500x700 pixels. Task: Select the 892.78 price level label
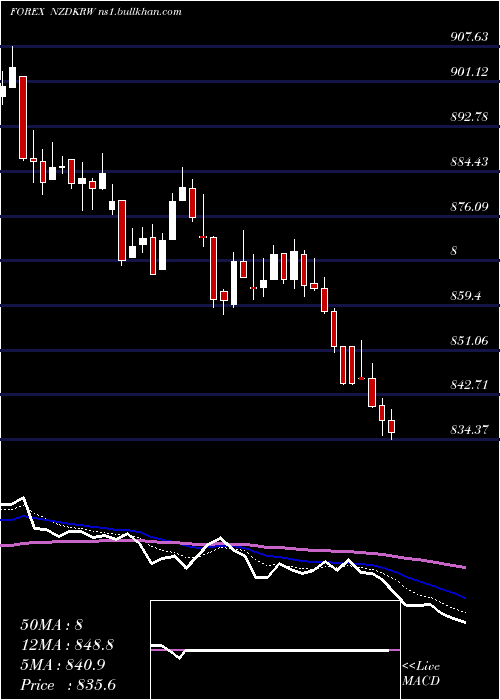pyautogui.click(x=469, y=117)
